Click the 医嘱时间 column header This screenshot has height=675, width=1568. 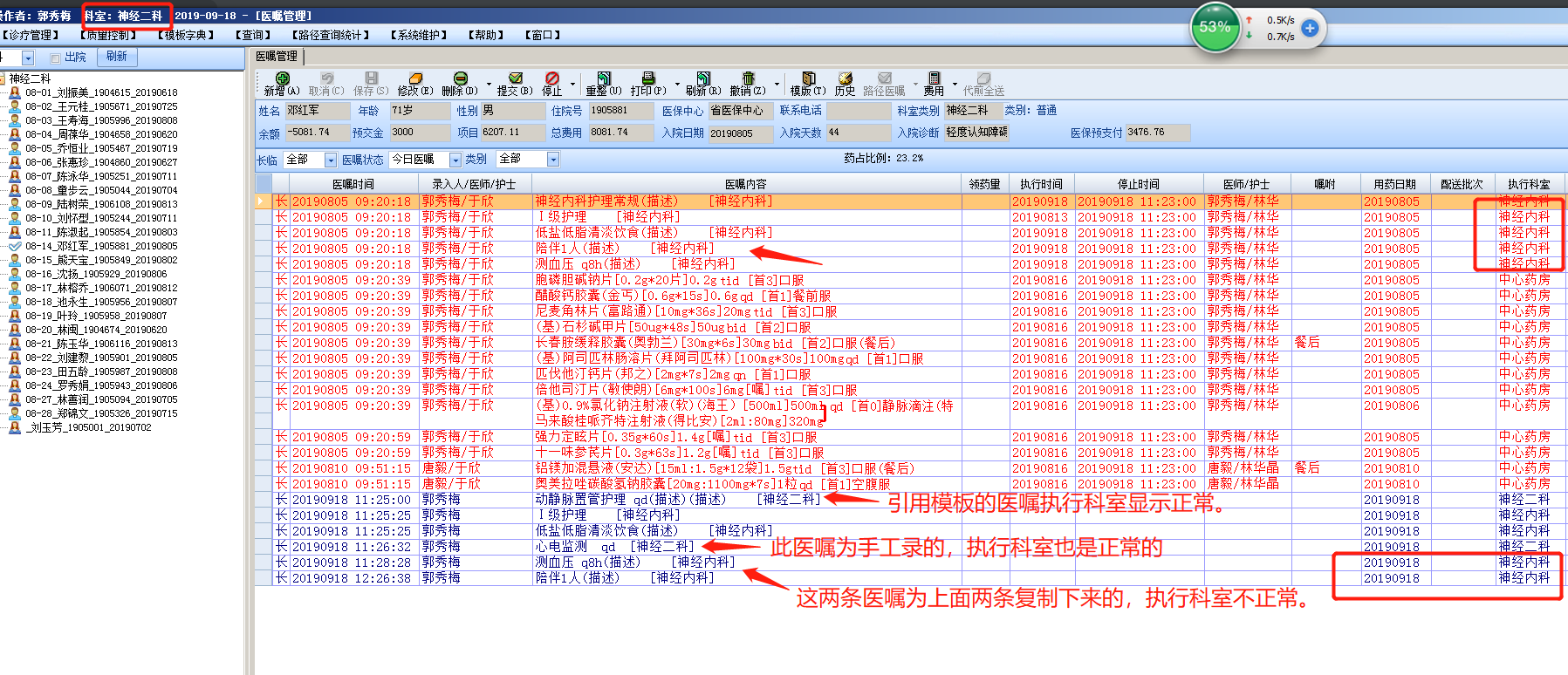pos(353,184)
